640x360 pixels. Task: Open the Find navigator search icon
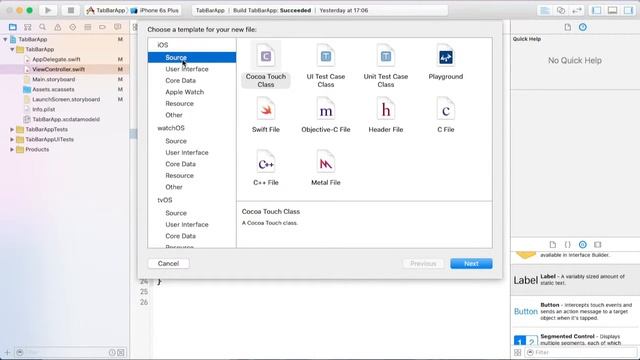[42, 27]
